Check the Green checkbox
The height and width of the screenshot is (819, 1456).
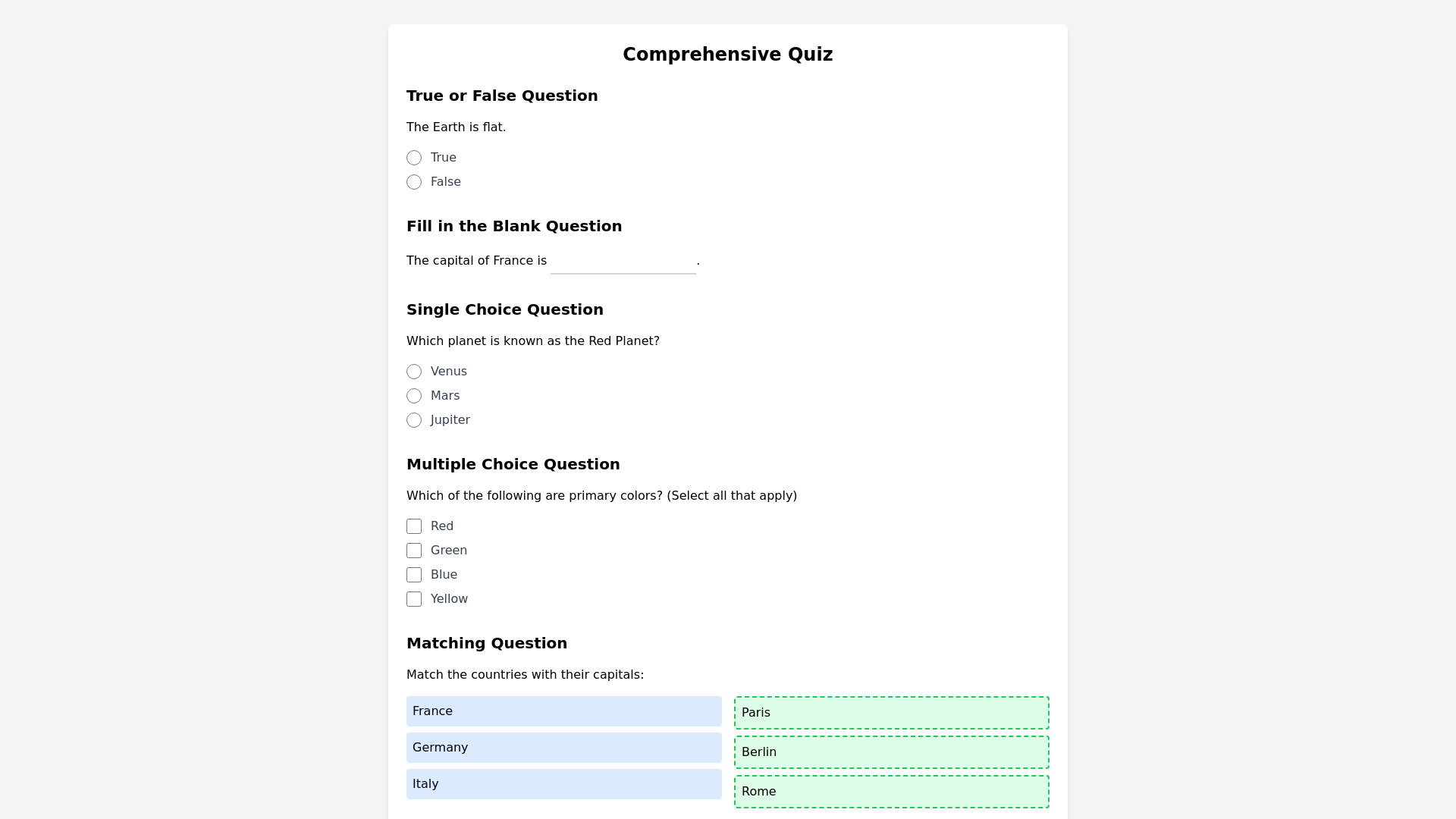(414, 551)
